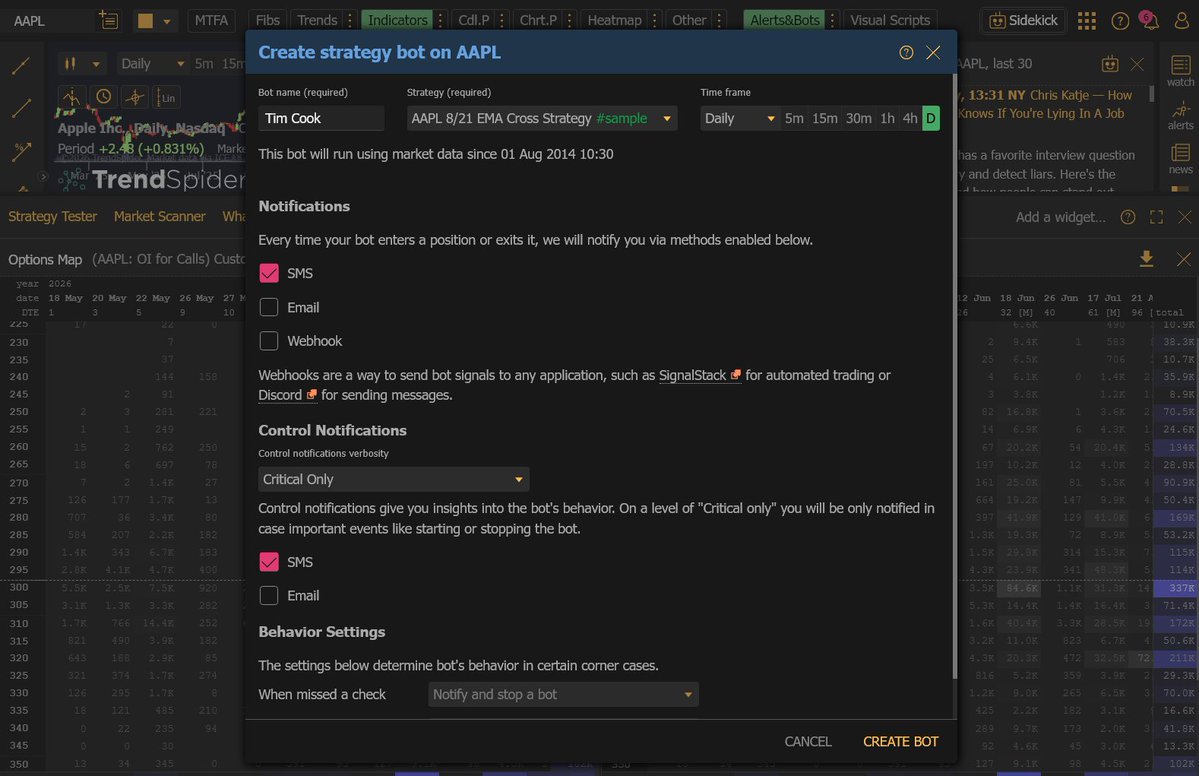This screenshot has width=1199, height=776.
Task: Click the robot icon in the news panel header
Action: [1110, 64]
